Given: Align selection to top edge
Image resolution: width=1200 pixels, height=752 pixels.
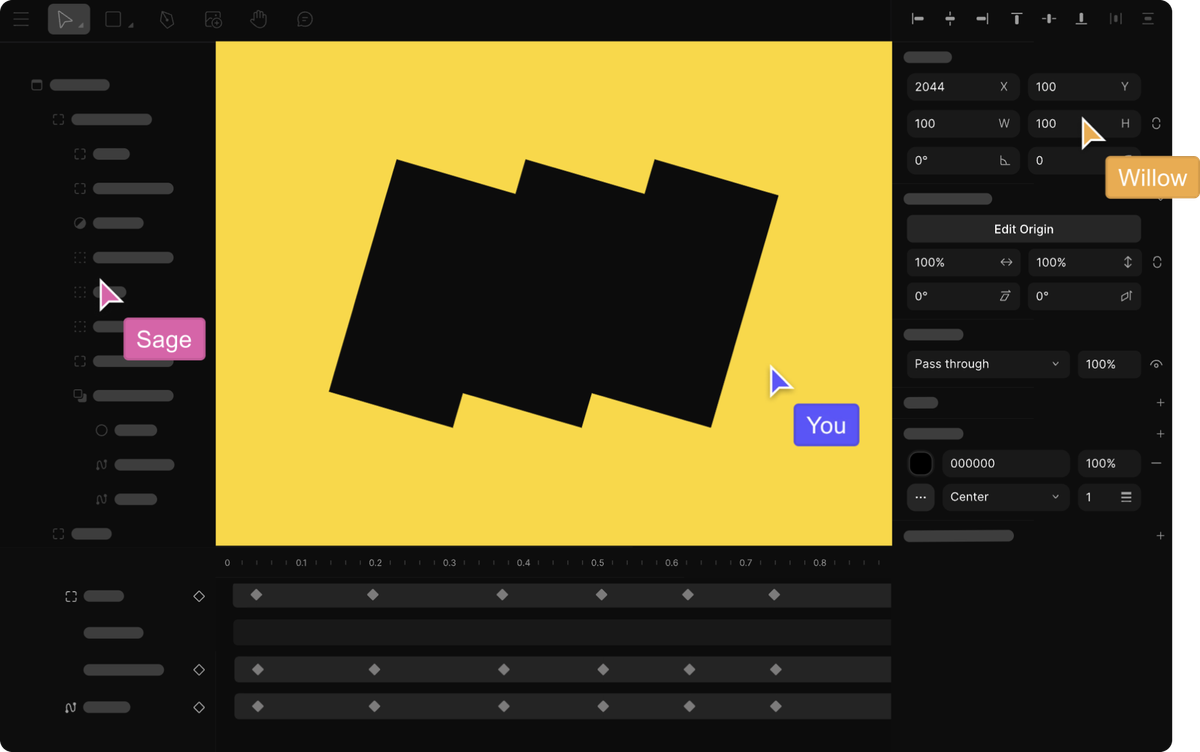Looking at the screenshot, I should point(1016,19).
